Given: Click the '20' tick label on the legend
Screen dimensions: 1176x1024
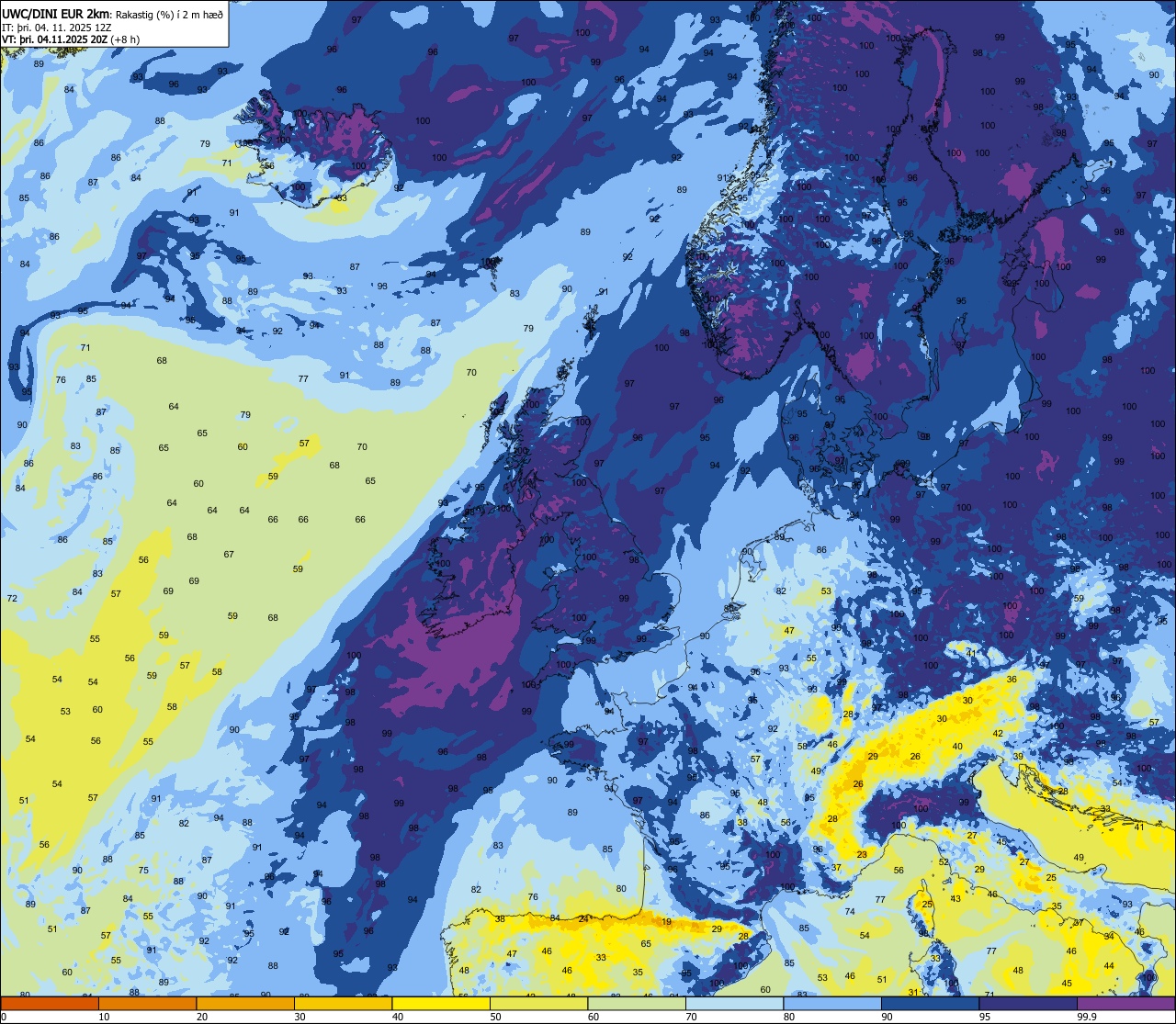Looking at the screenshot, I should click(202, 1017).
